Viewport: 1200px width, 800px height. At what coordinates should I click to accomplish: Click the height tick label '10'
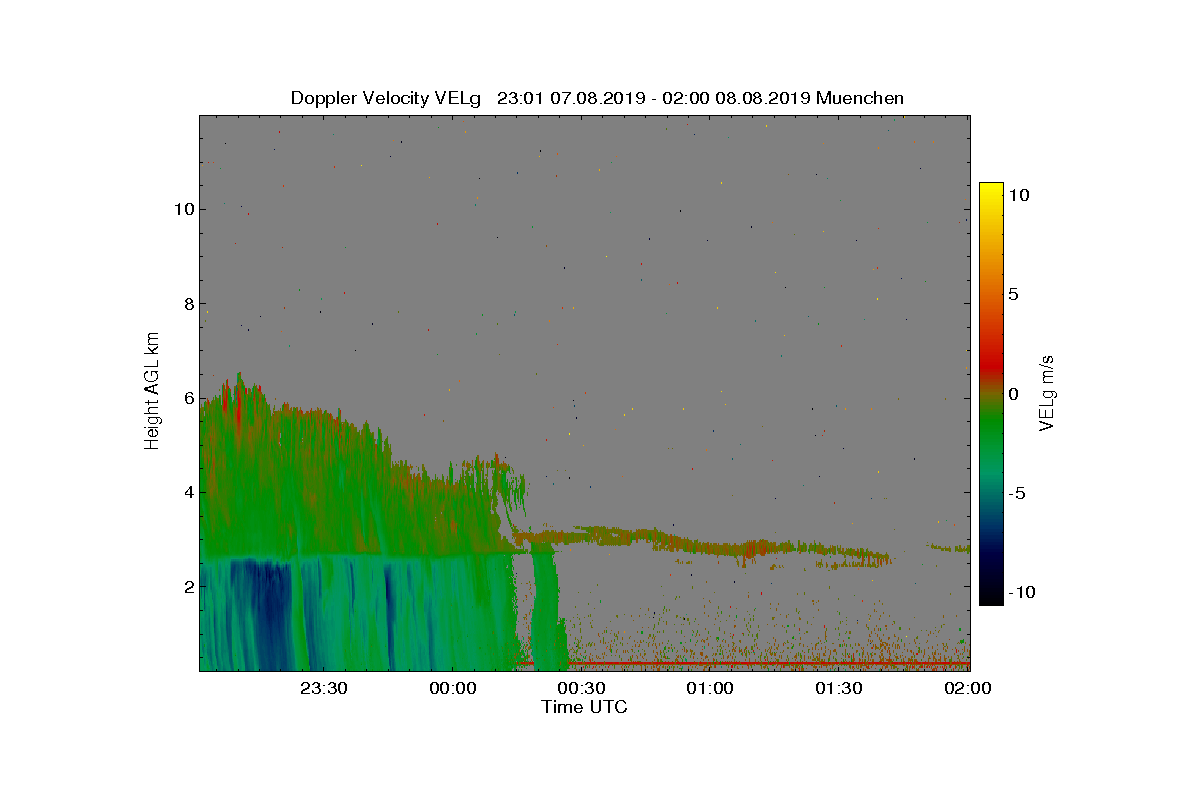pyautogui.click(x=183, y=209)
